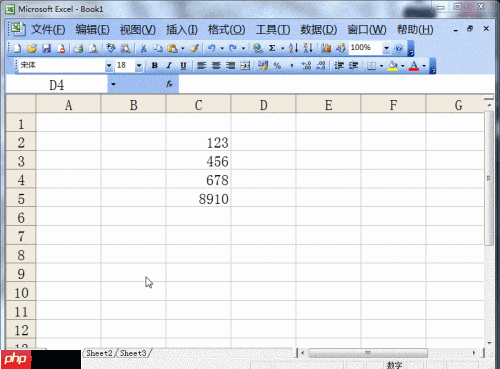The height and width of the screenshot is (369, 500).
Task: Select column C header
Action: coord(198,105)
